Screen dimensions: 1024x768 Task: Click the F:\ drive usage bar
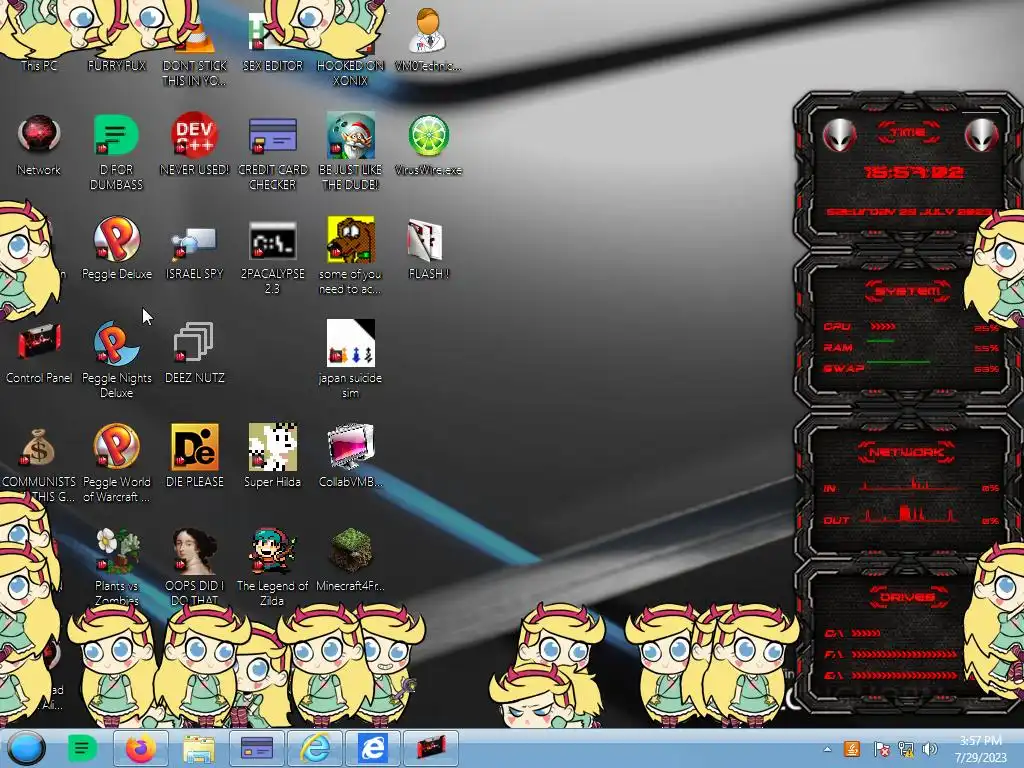coord(904,654)
